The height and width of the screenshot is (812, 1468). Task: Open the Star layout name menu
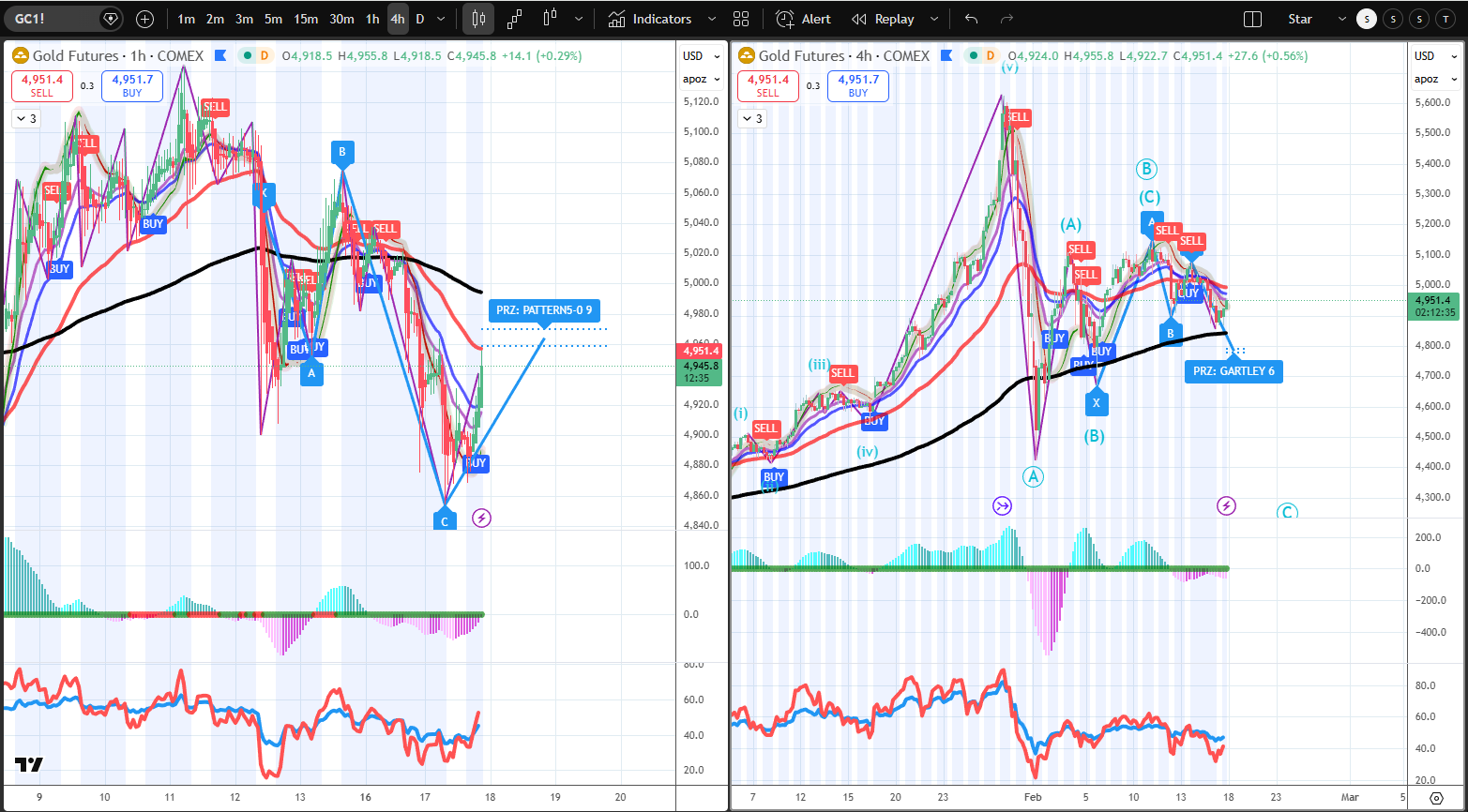[1300, 19]
